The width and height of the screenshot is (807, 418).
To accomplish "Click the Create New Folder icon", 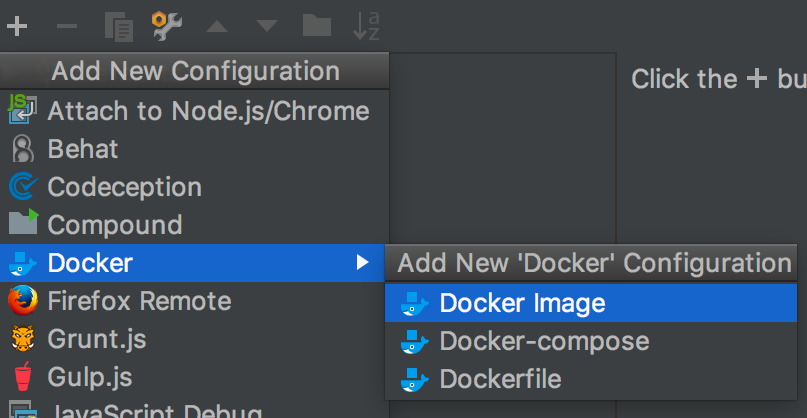I will pyautogui.click(x=316, y=25).
